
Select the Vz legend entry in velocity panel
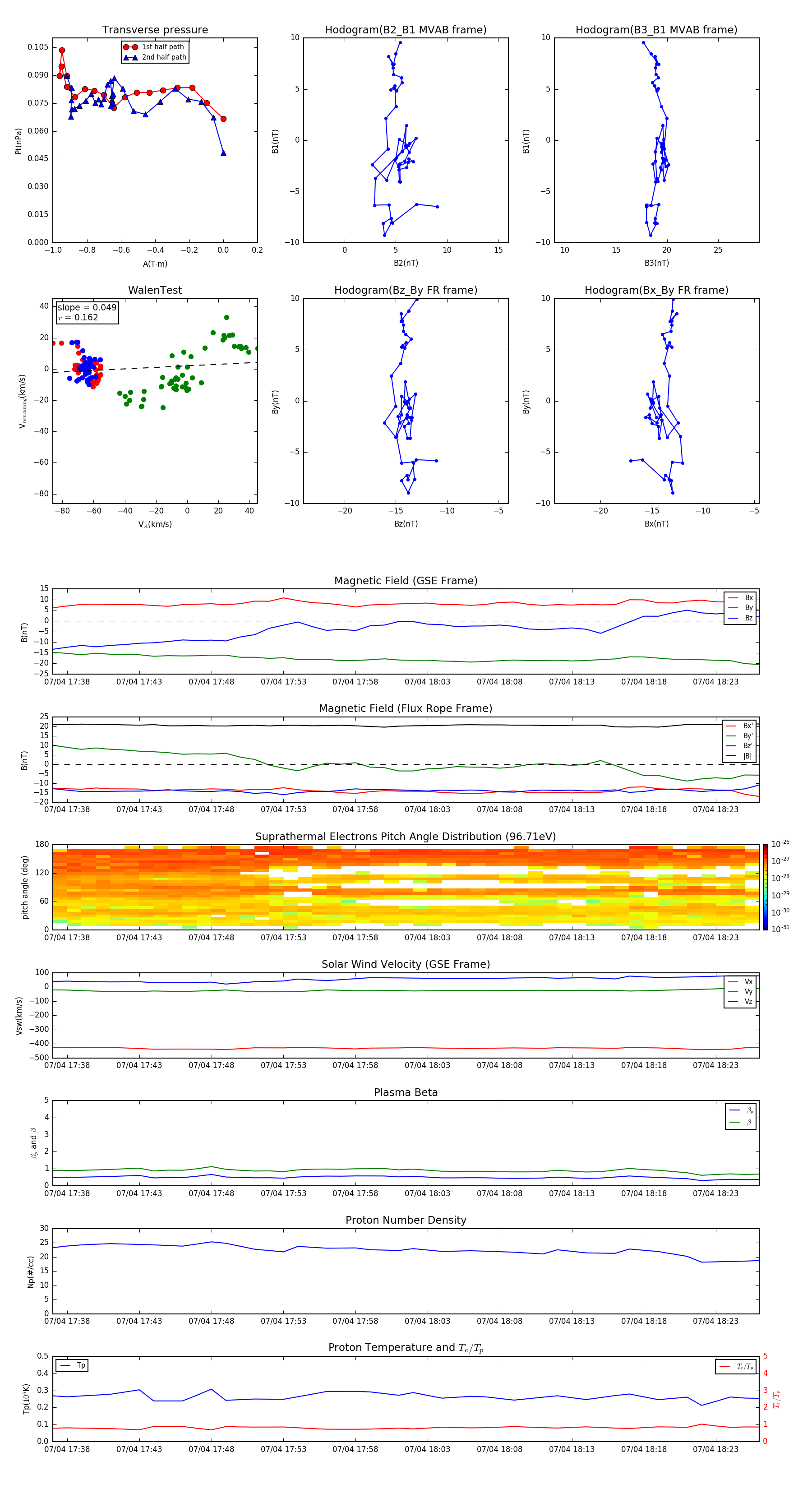point(740,1002)
